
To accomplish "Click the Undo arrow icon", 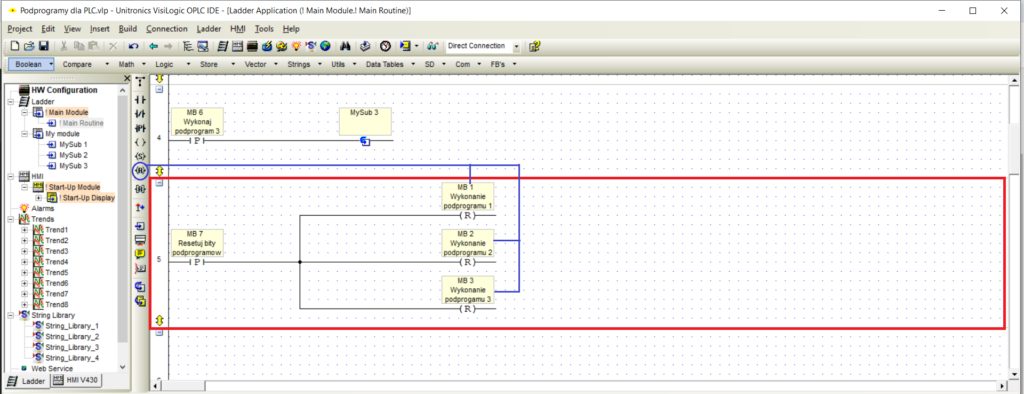I will (133, 46).
